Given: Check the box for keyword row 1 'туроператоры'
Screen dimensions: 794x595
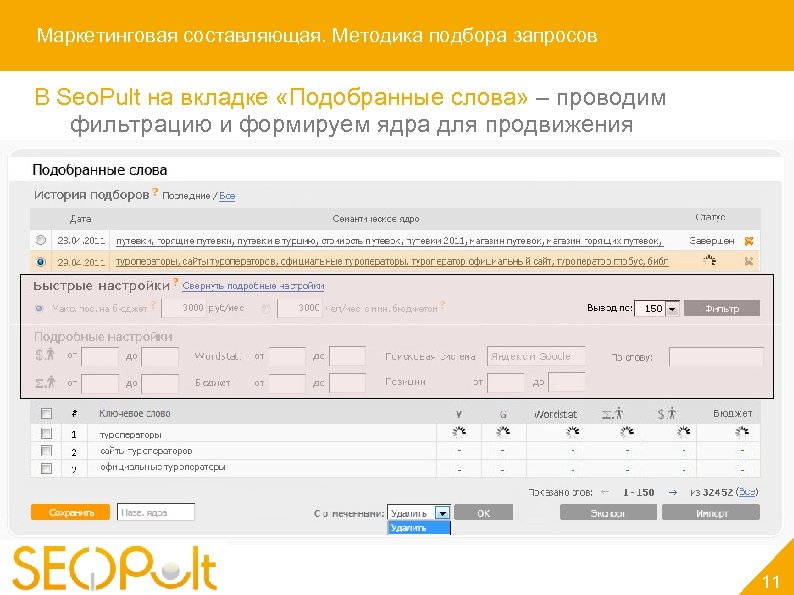Looking at the screenshot, I should [x=46, y=433].
